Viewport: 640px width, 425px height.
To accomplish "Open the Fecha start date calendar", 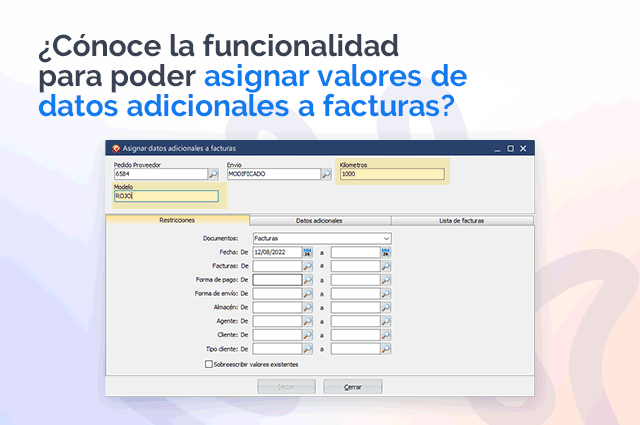I will click(x=308, y=253).
